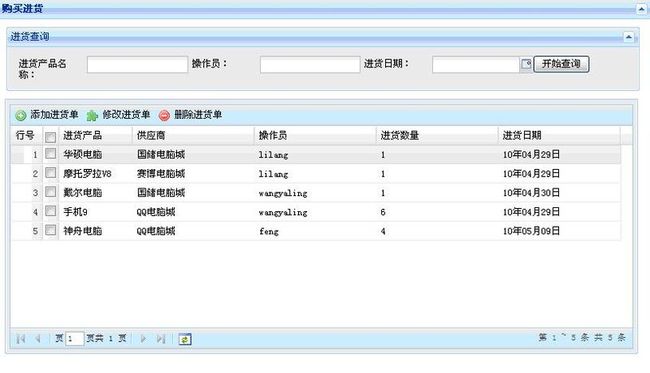Click the page number input box
Viewport: 650px width, 373px height.
point(75,339)
